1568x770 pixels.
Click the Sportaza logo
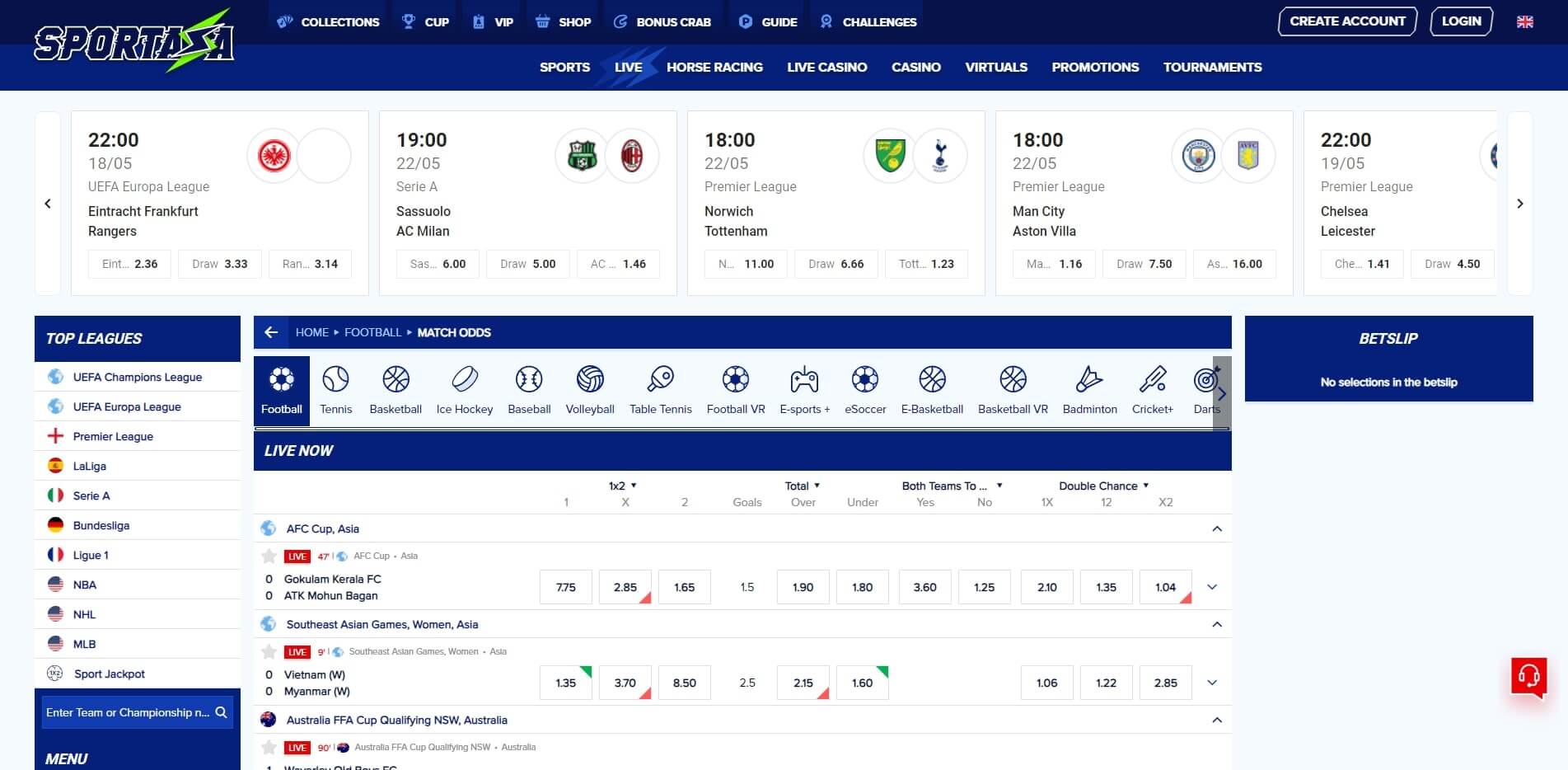point(134,40)
